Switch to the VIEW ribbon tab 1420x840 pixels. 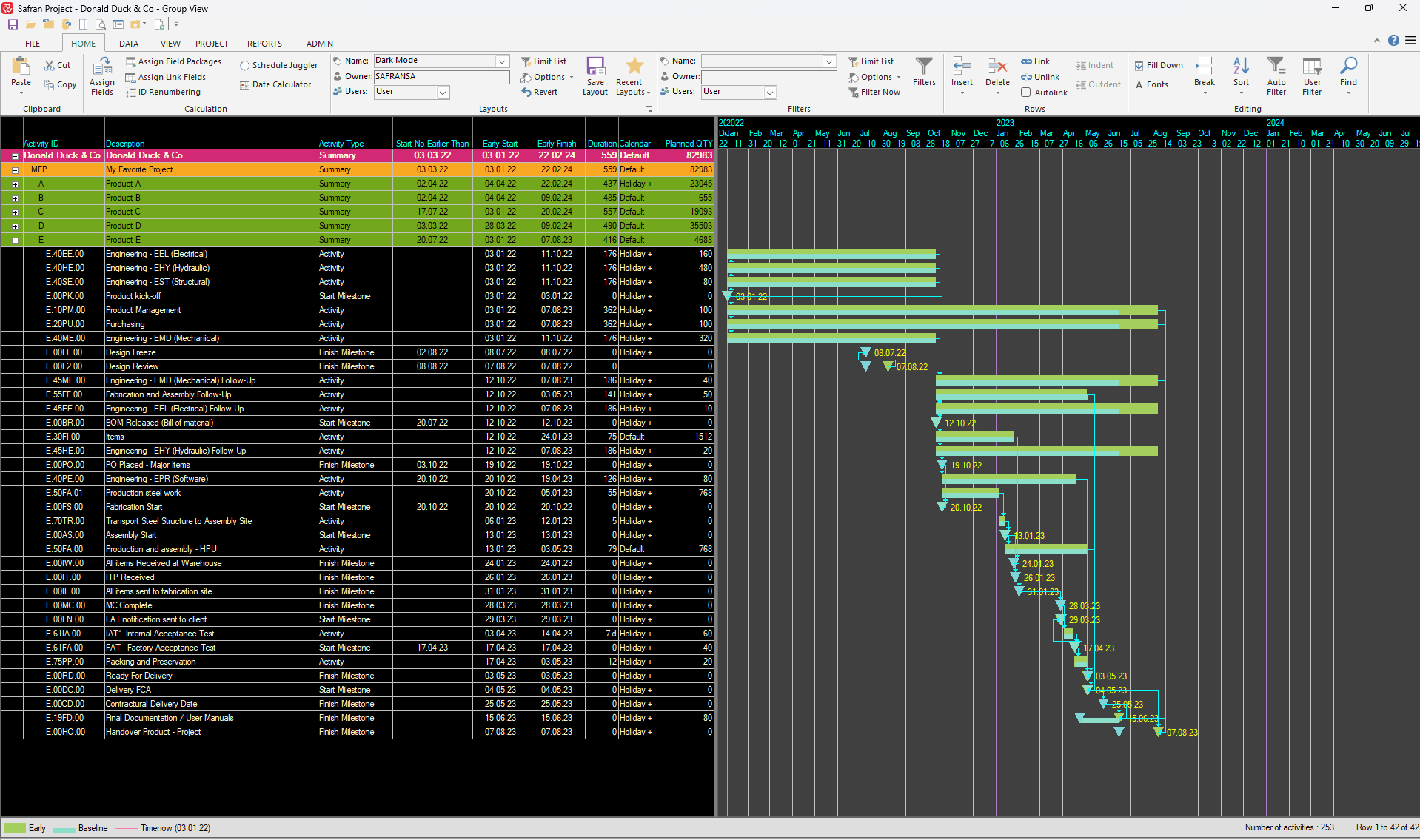point(170,44)
